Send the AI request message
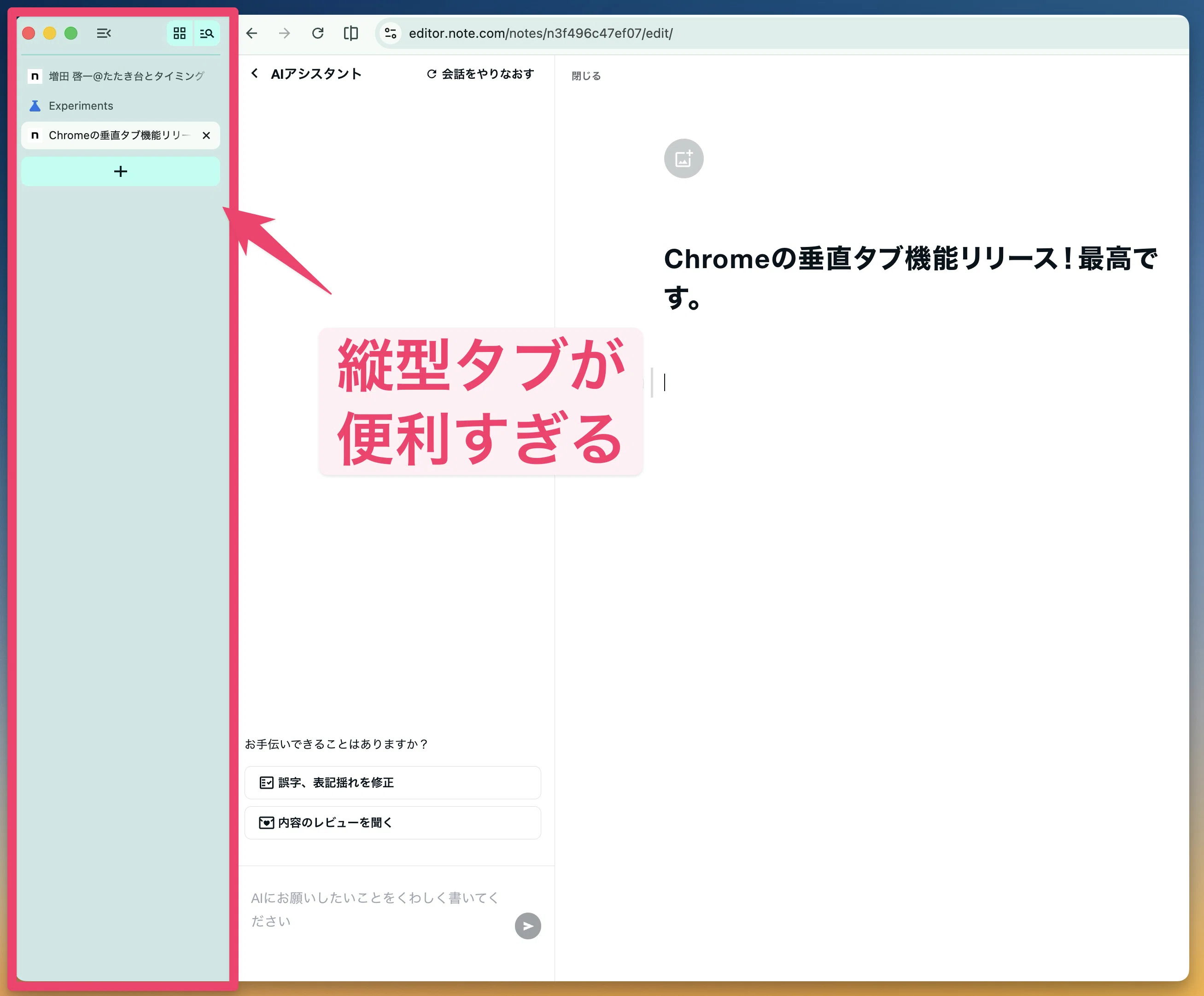 (527, 926)
